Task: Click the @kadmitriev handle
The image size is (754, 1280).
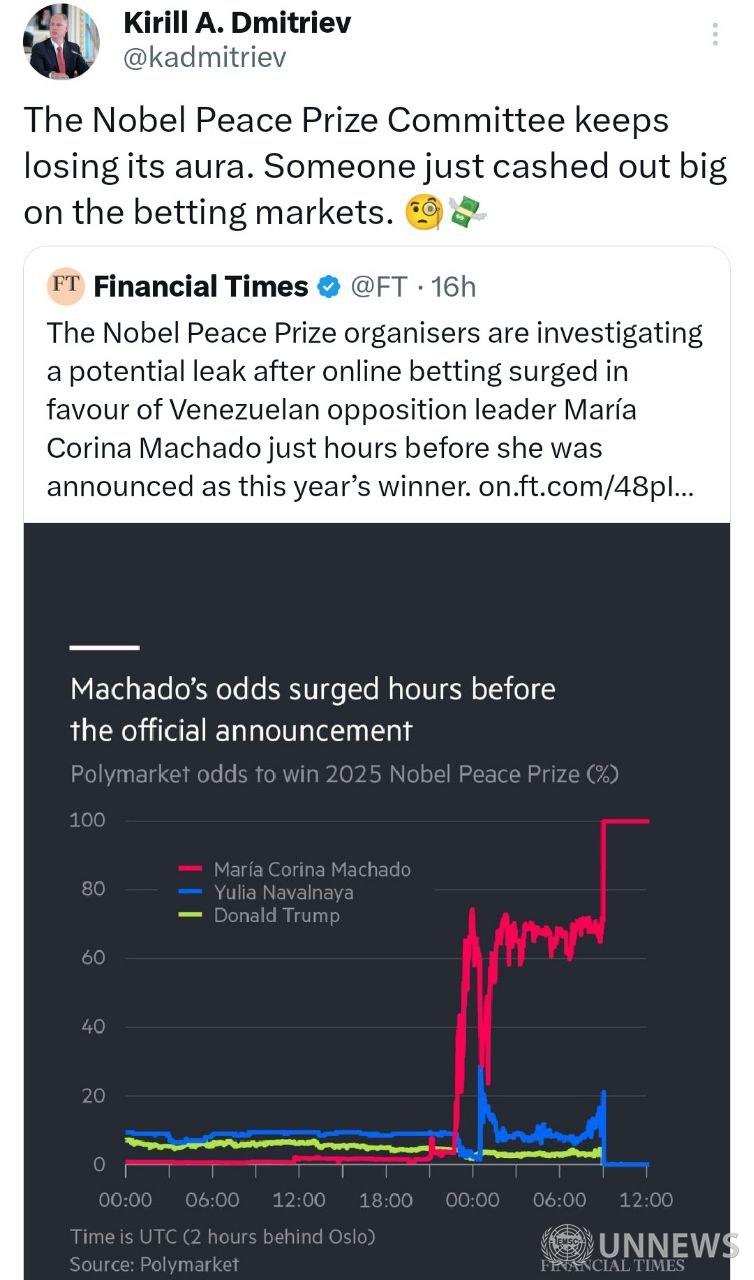Action: point(204,58)
